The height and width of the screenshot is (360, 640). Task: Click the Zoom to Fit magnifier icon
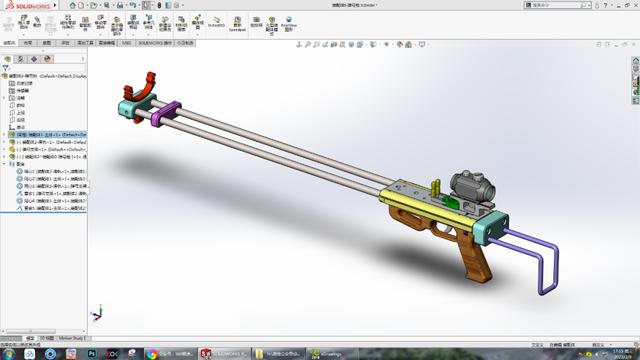[x=308, y=44]
